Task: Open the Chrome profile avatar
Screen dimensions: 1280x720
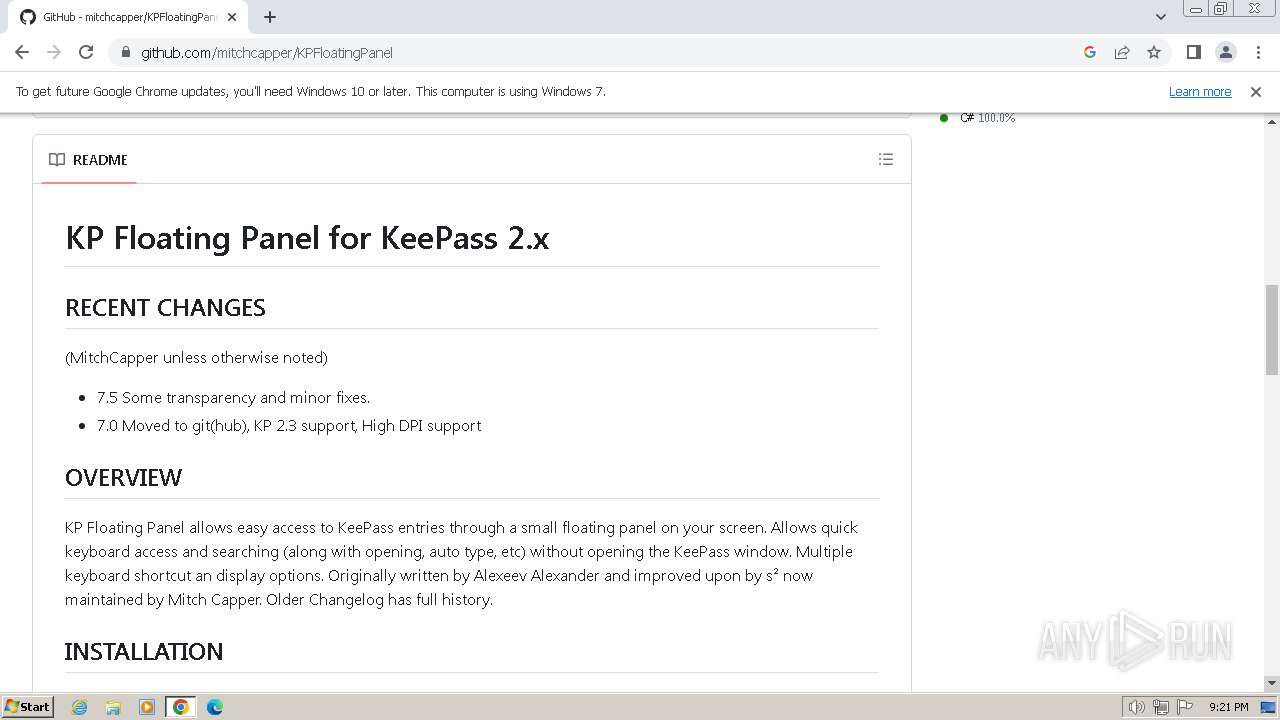Action: pyautogui.click(x=1225, y=52)
